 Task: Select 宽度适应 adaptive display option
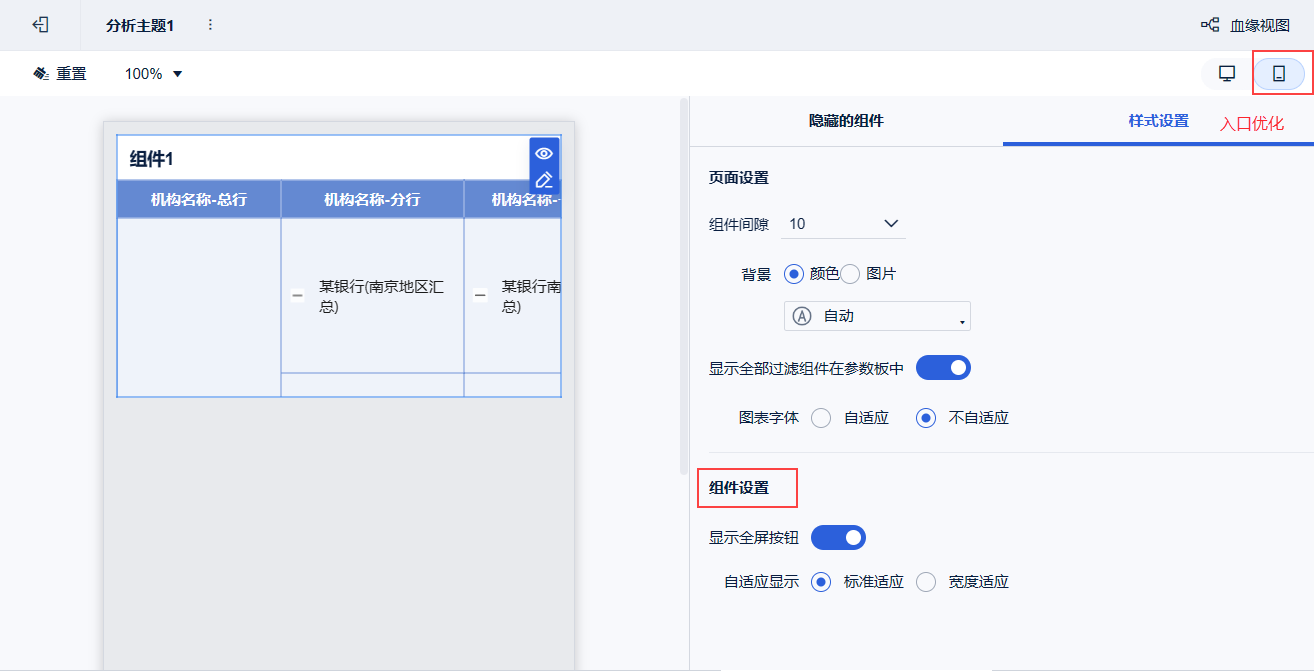pyautogui.click(x=926, y=582)
